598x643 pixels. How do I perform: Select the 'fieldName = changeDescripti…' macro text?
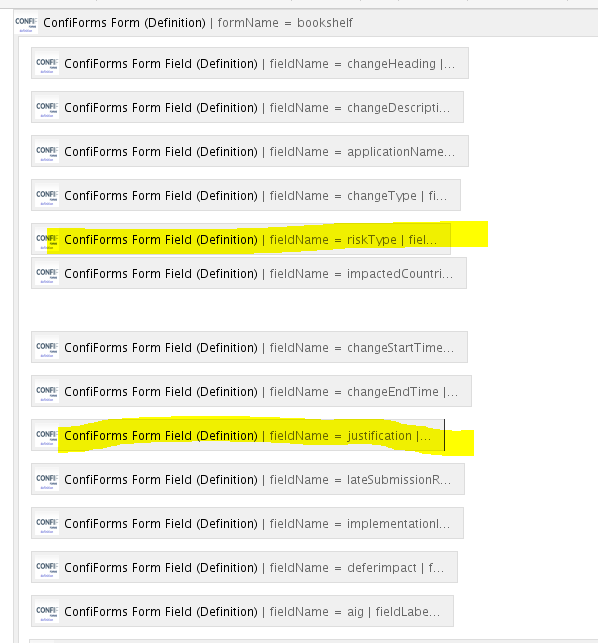(360, 108)
